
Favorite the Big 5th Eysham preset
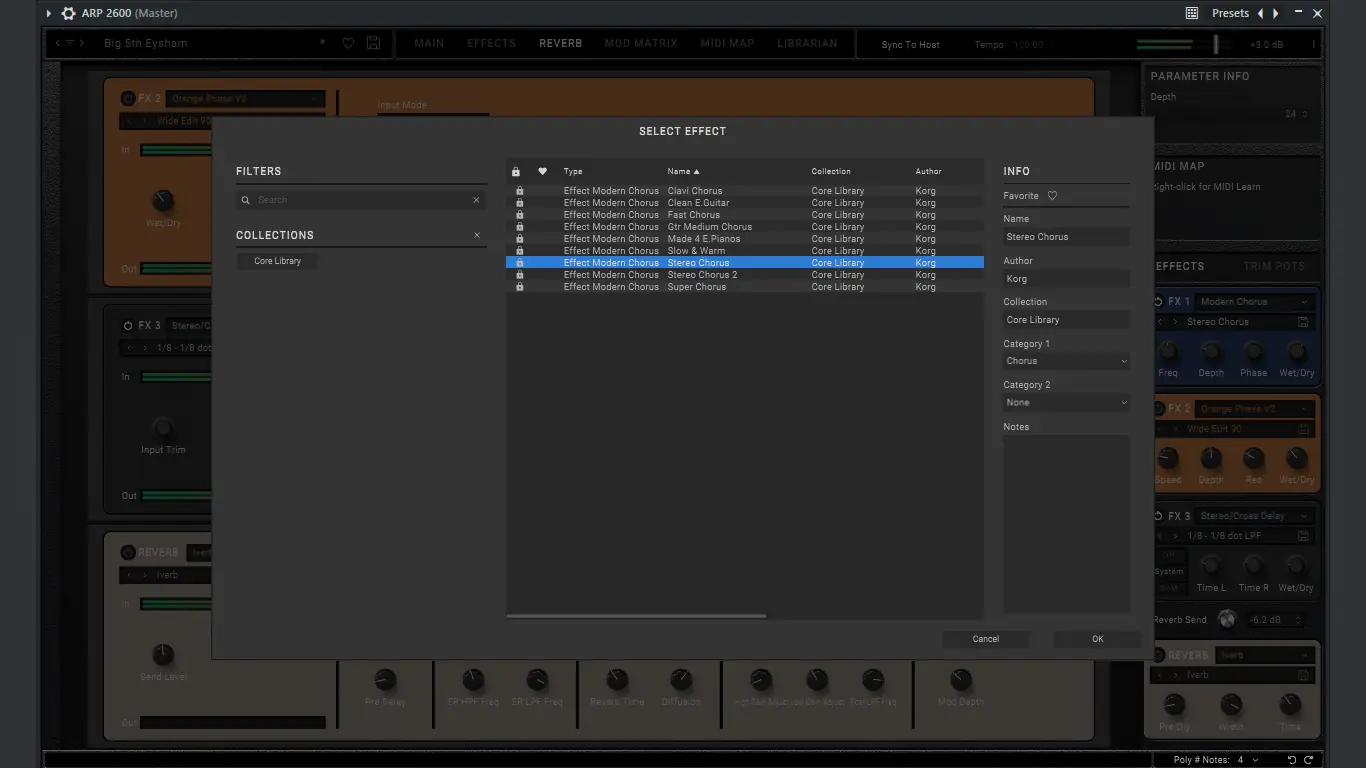click(x=348, y=44)
